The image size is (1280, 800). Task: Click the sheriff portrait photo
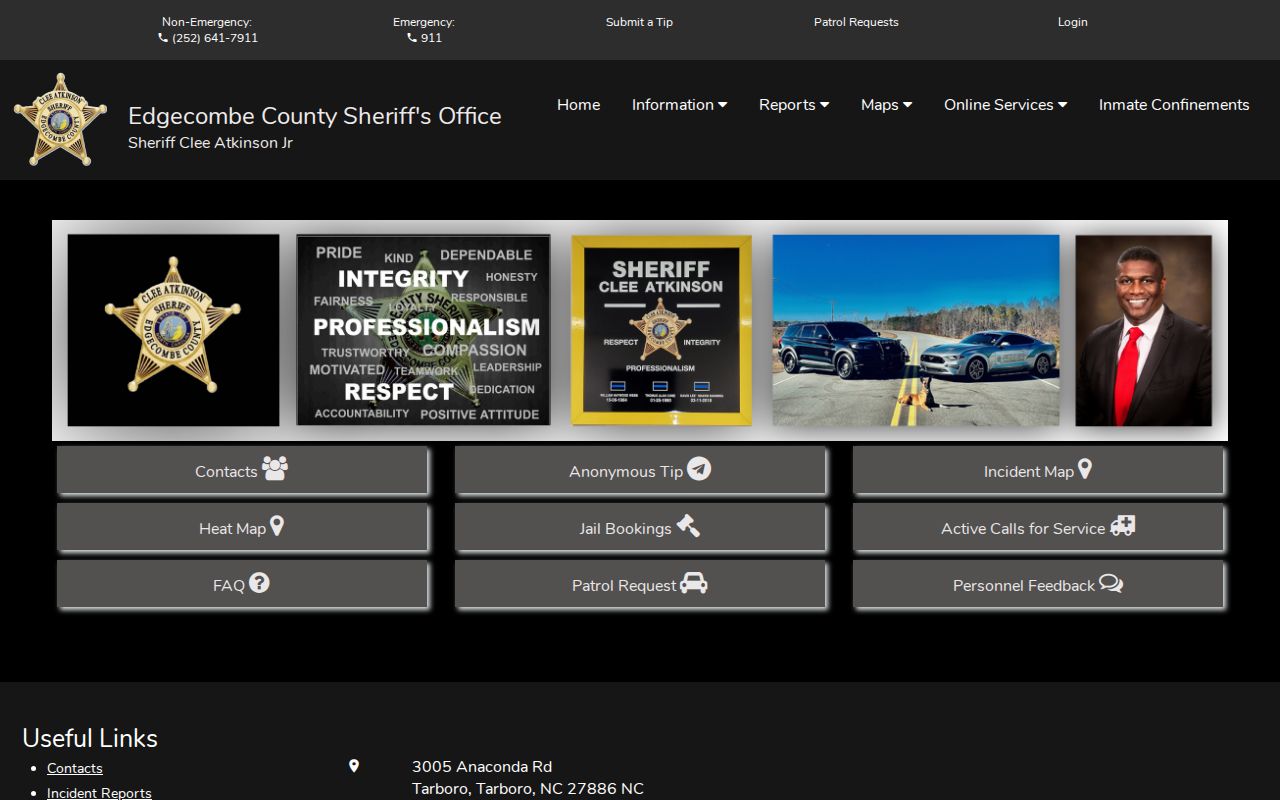pyautogui.click(x=1143, y=330)
